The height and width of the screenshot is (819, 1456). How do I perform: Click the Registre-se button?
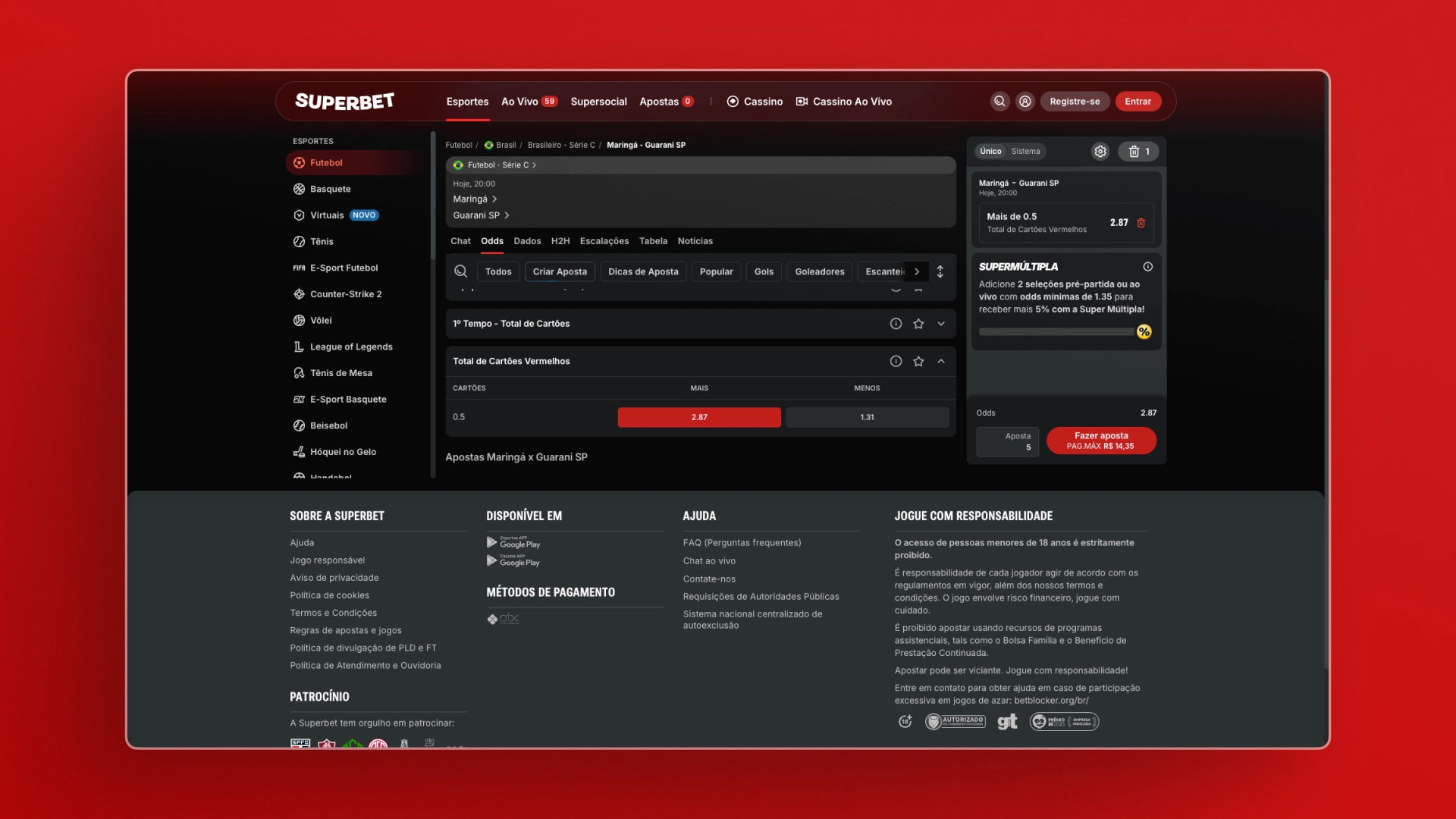point(1075,101)
